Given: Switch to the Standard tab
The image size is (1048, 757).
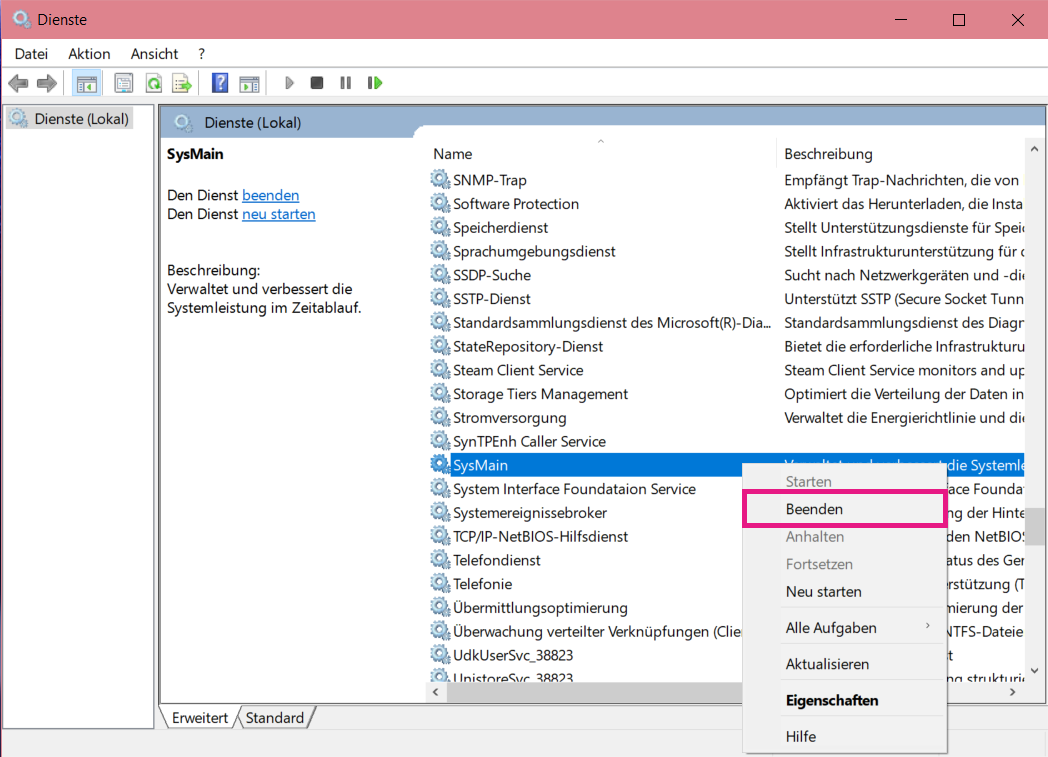Looking at the screenshot, I should 275,718.
